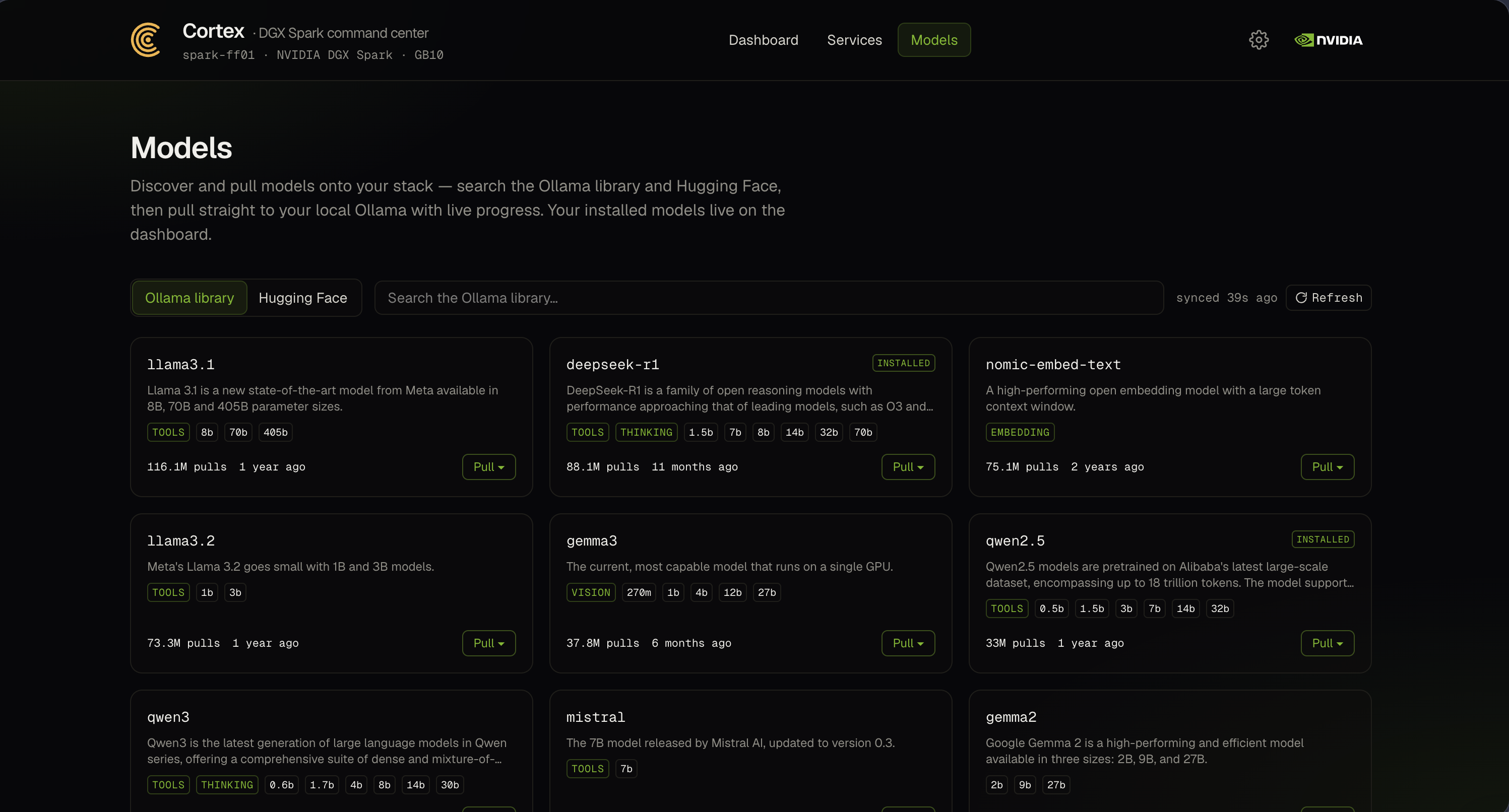Focus the Search the Ollama library field
This screenshot has width=1509, height=812.
(769, 298)
